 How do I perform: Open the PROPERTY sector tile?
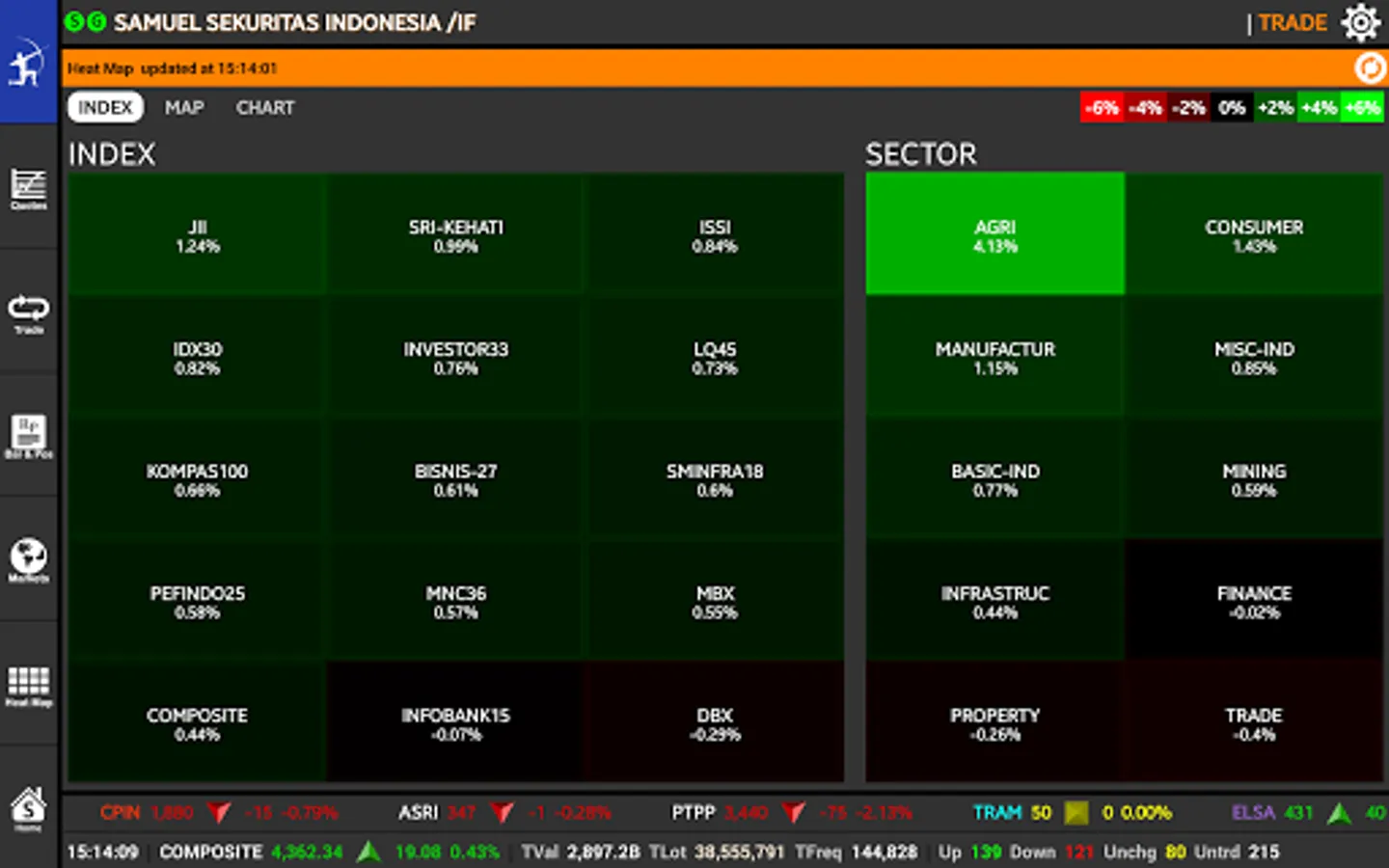point(994,721)
